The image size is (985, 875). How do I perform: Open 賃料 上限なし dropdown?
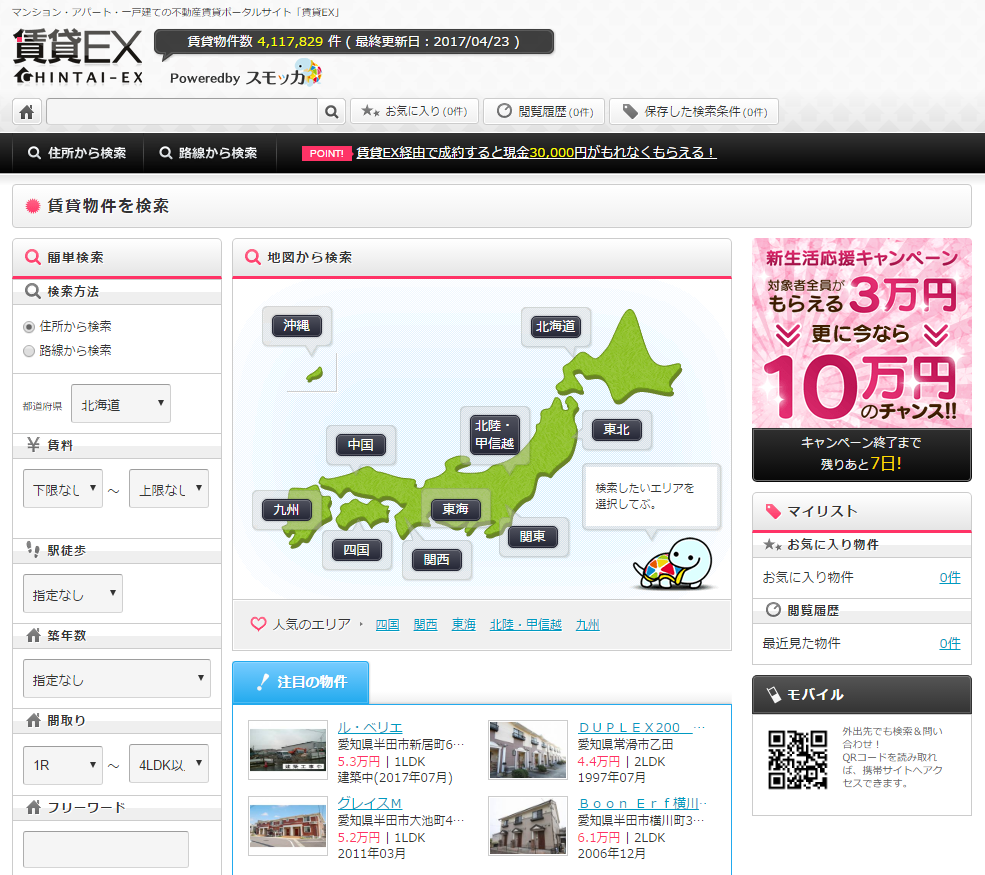tap(169, 488)
